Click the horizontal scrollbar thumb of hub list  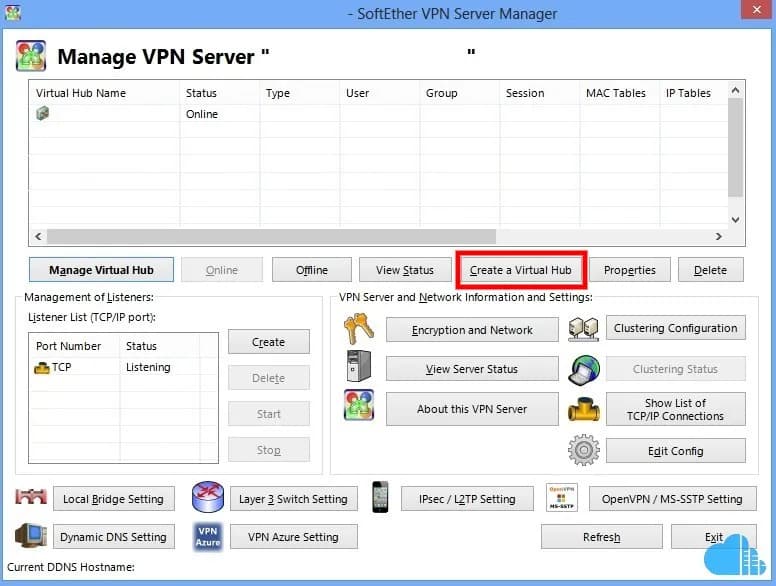click(271, 237)
